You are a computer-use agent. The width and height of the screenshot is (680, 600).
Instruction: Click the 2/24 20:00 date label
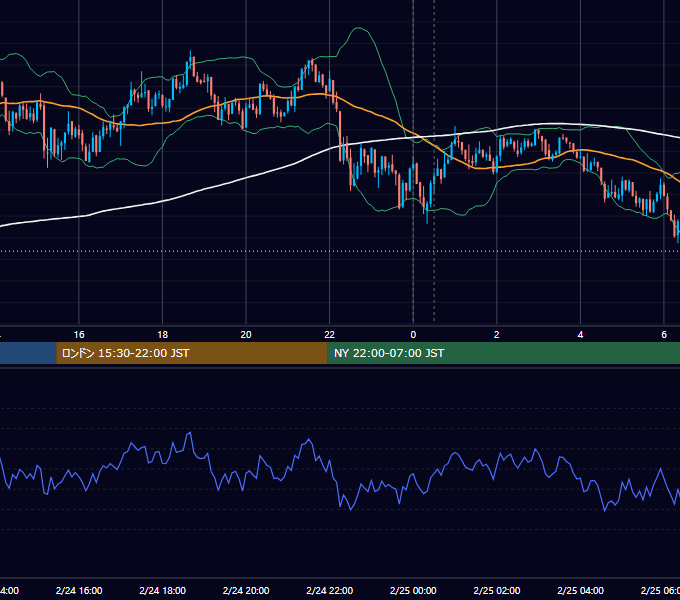[246, 590]
